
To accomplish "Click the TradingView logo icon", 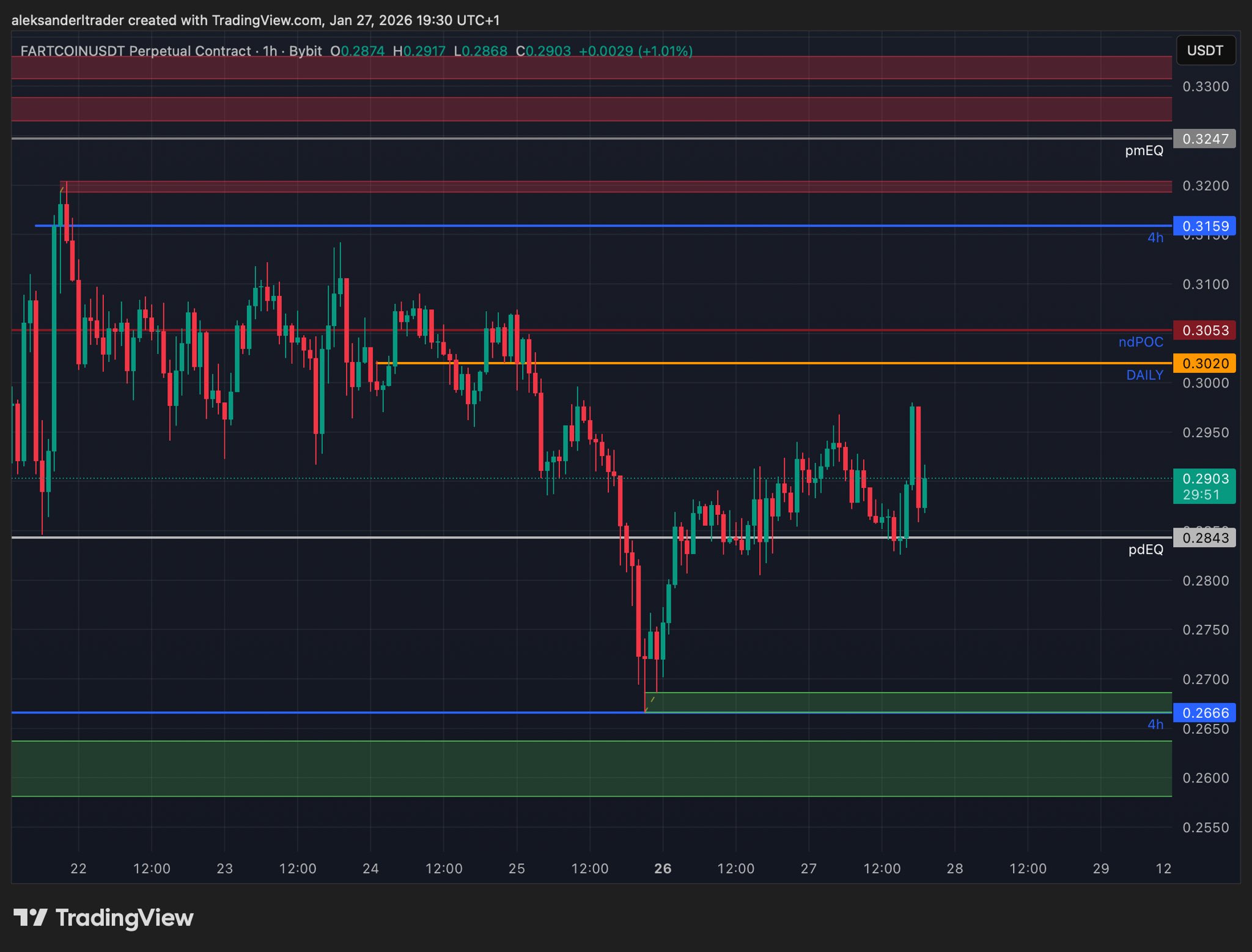I will 30,918.
